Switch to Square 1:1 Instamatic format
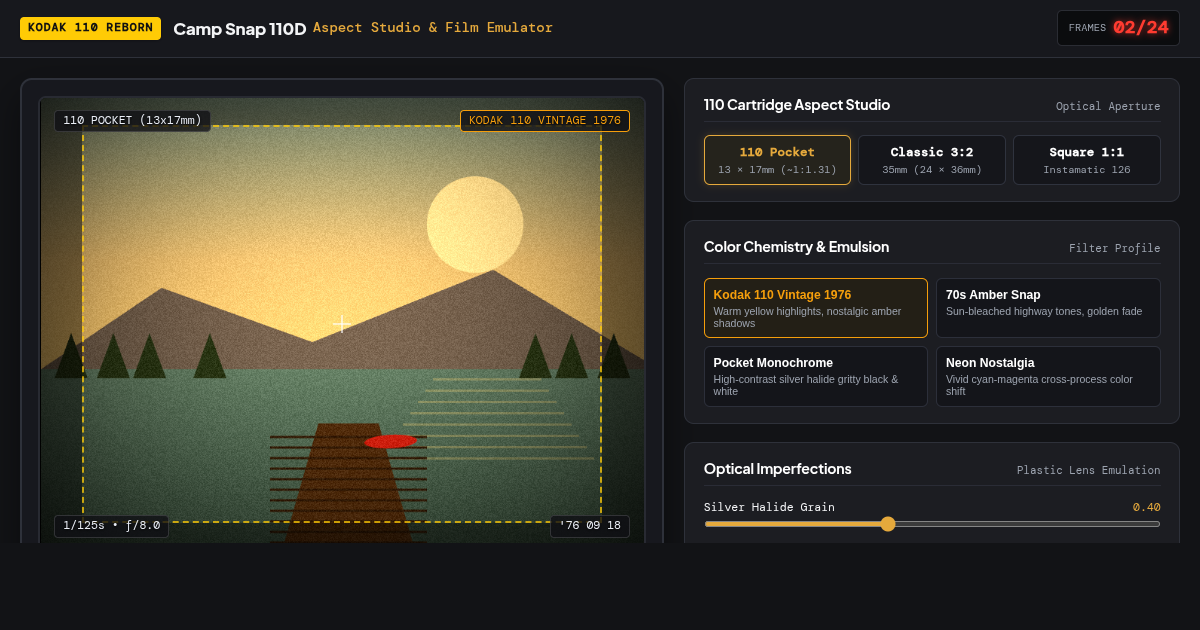The width and height of the screenshot is (1200, 630). click(x=1087, y=160)
